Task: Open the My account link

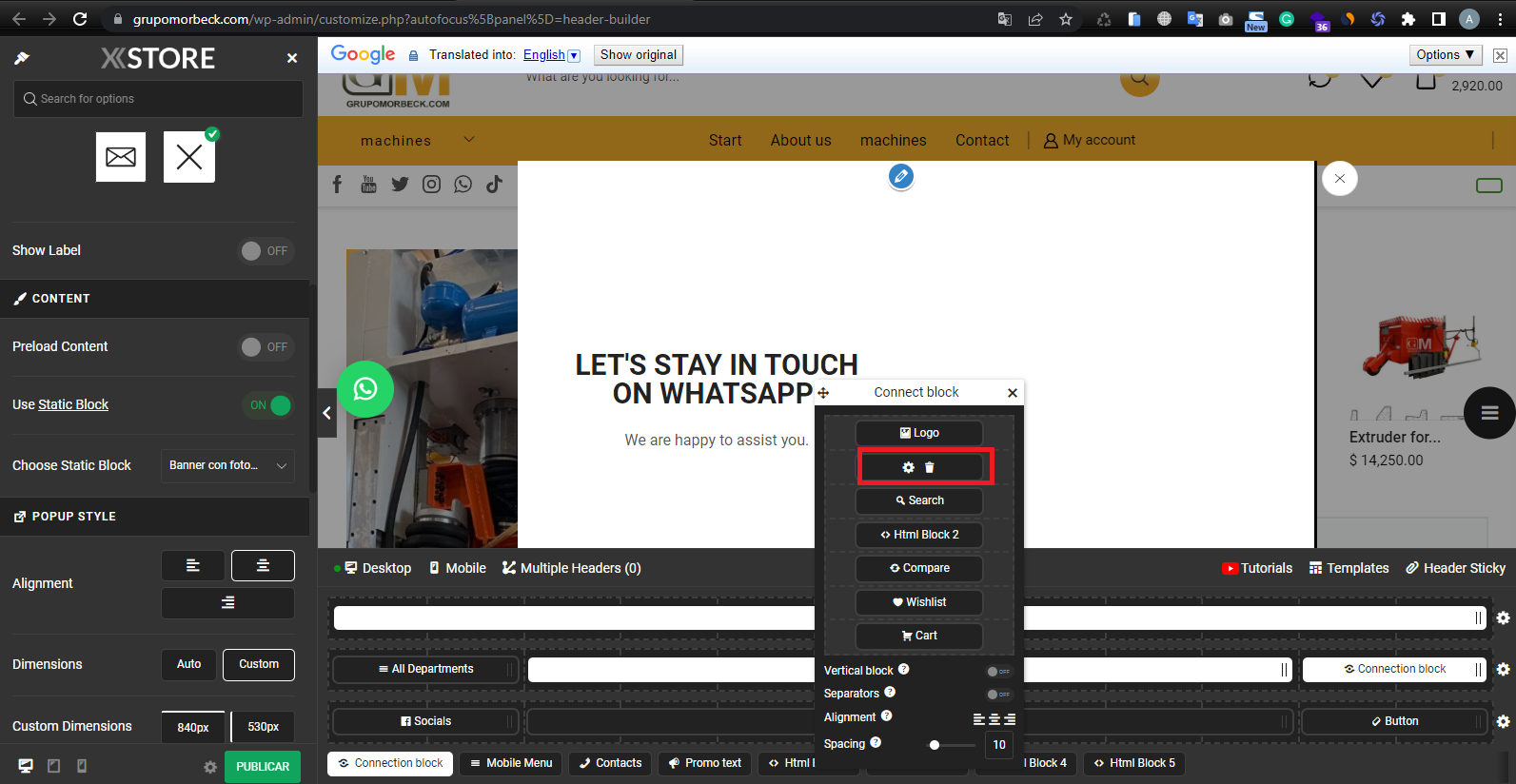Action: tap(1090, 140)
